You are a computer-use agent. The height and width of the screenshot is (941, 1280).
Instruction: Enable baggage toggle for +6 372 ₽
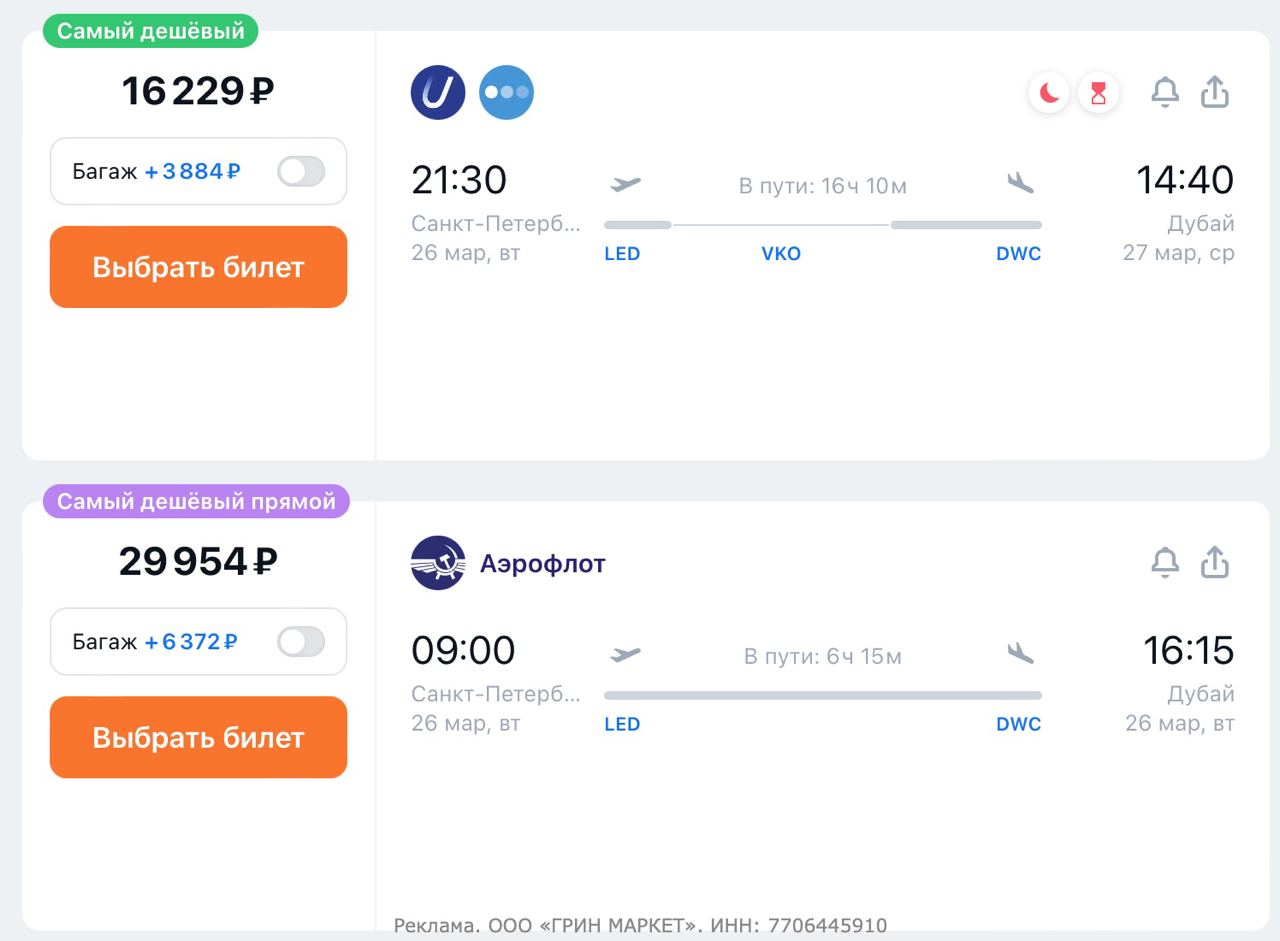(x=301, y=641)
